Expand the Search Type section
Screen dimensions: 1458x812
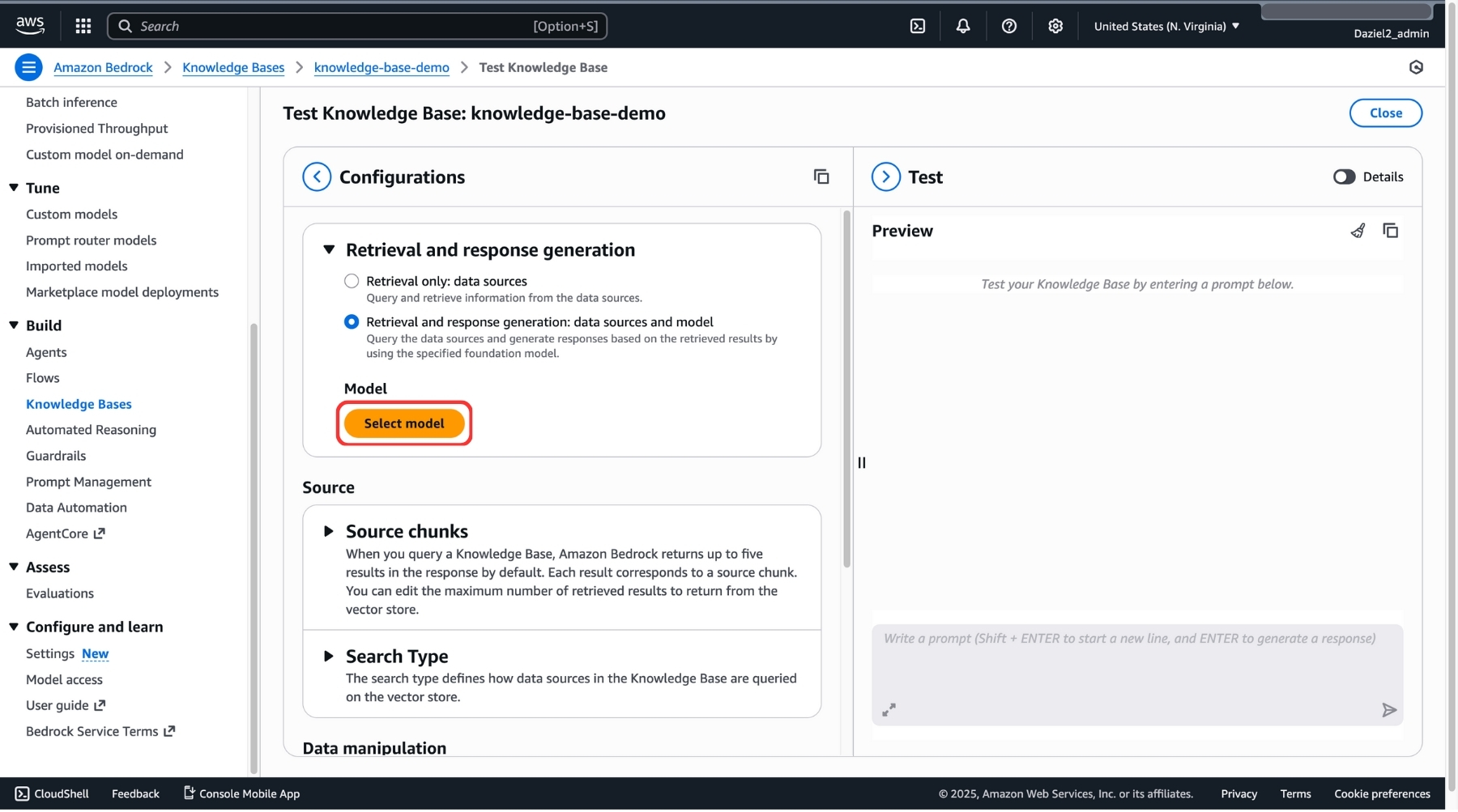(x=329, y=657)
